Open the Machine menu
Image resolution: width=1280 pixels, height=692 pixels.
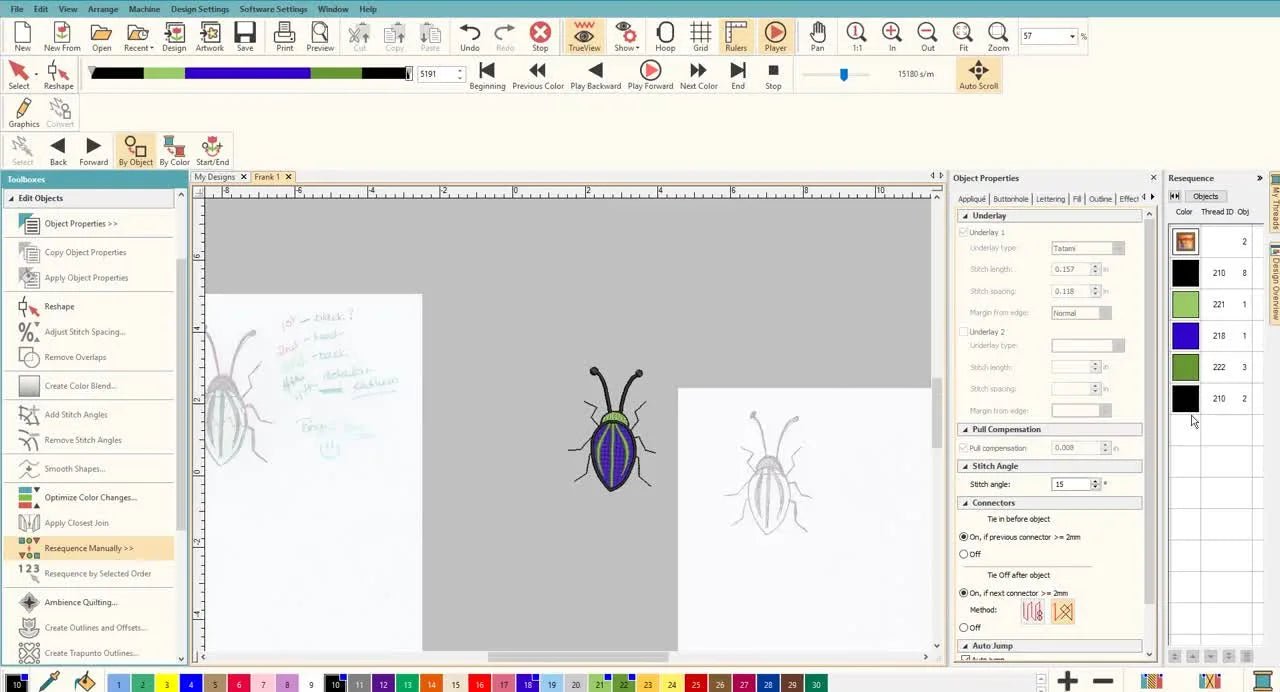(144, 9)
